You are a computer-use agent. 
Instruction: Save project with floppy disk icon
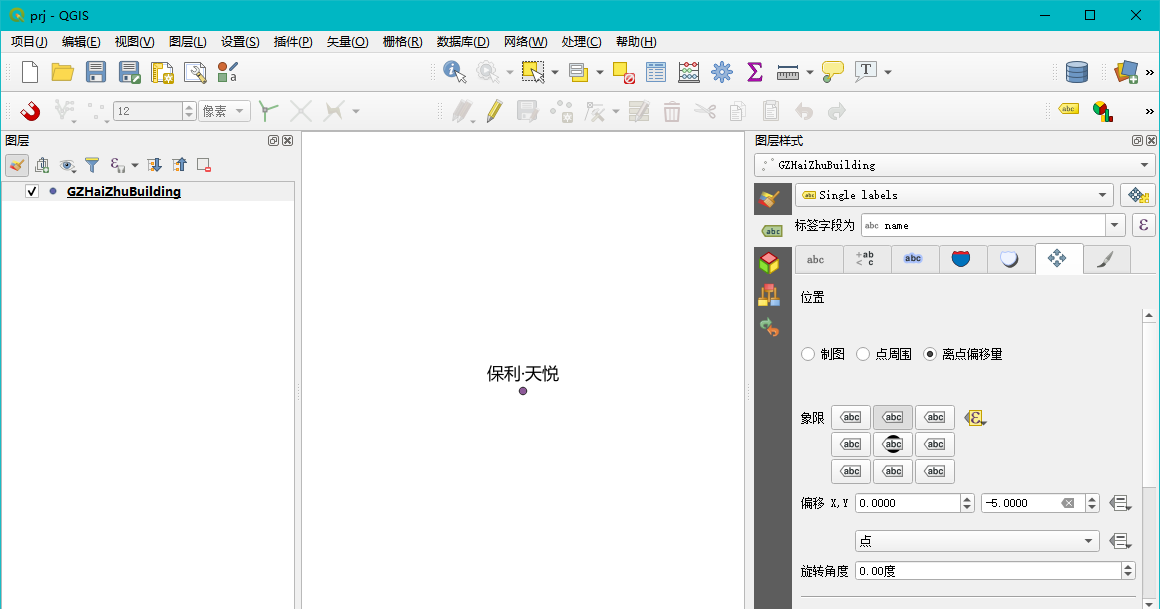click(95, 72)
